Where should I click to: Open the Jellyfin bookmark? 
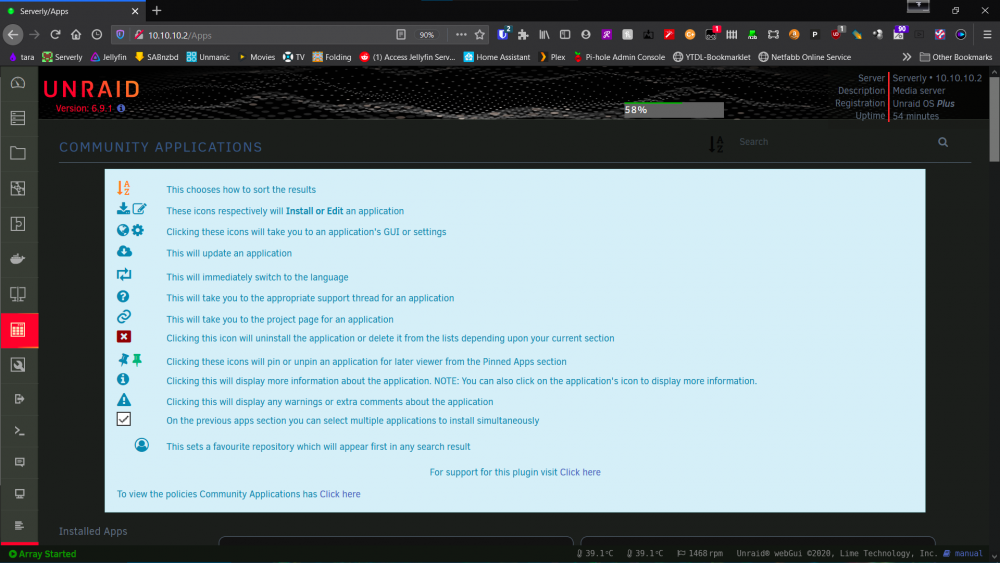pos(108,57)
